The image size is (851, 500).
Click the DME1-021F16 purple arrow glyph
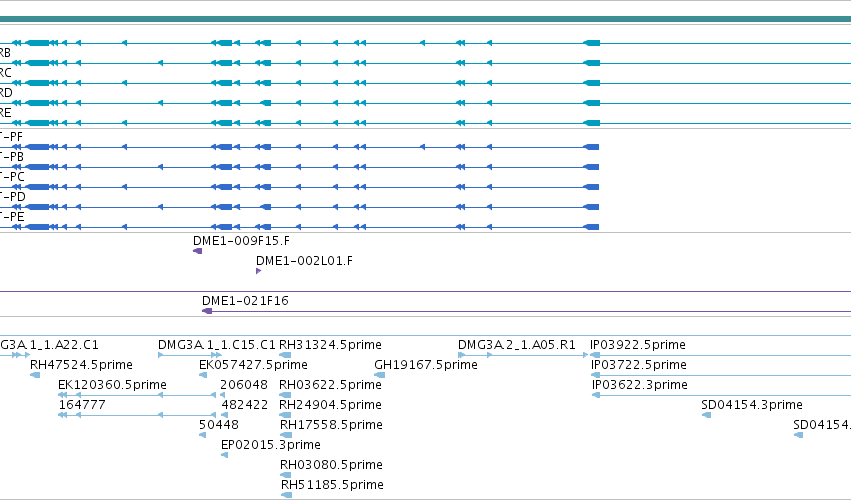click(207, 311)
